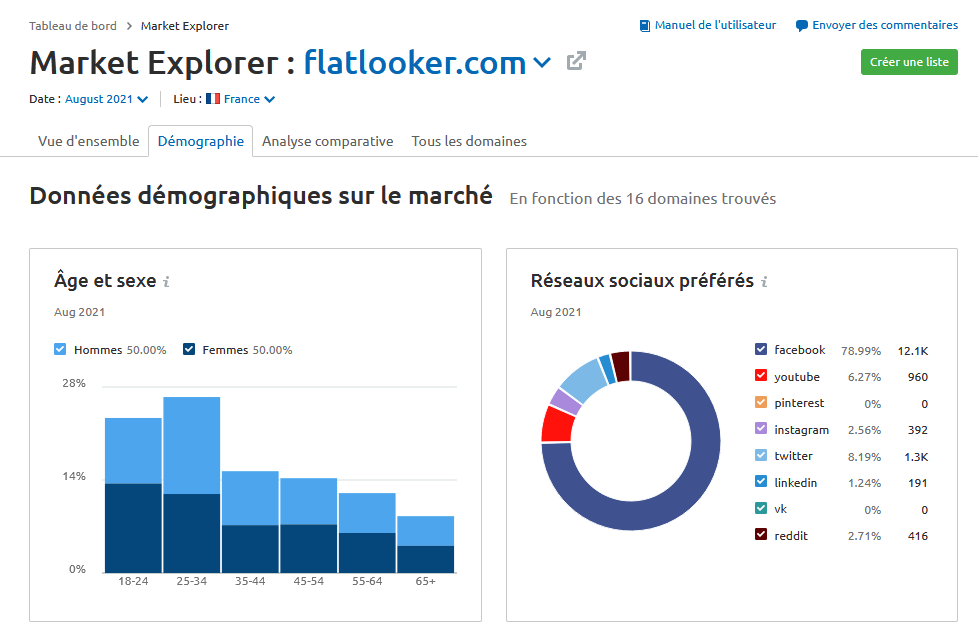Open the Analyse comparative tab

(327, 141)
